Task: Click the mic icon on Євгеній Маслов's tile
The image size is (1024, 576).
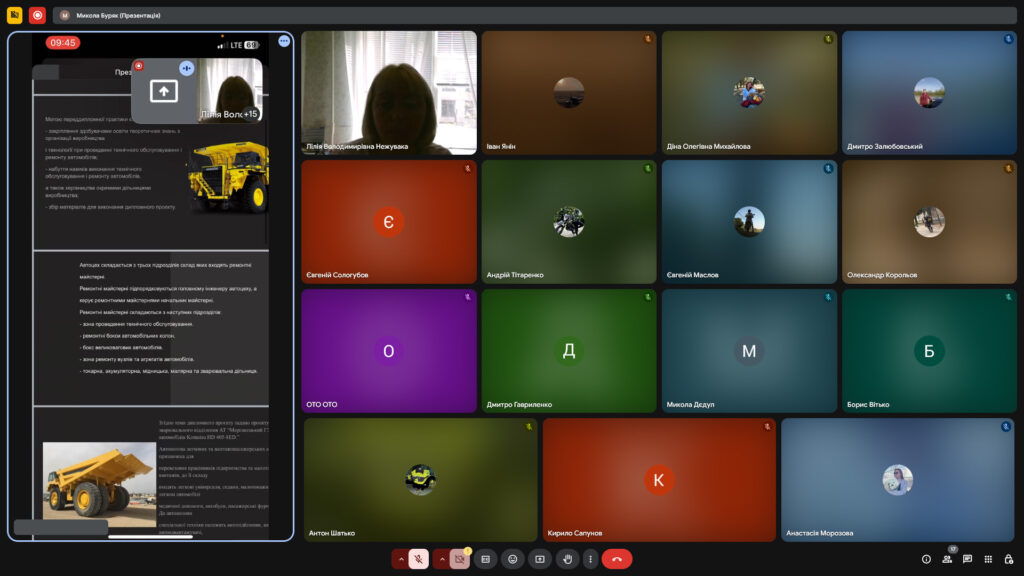Action: 828,168
